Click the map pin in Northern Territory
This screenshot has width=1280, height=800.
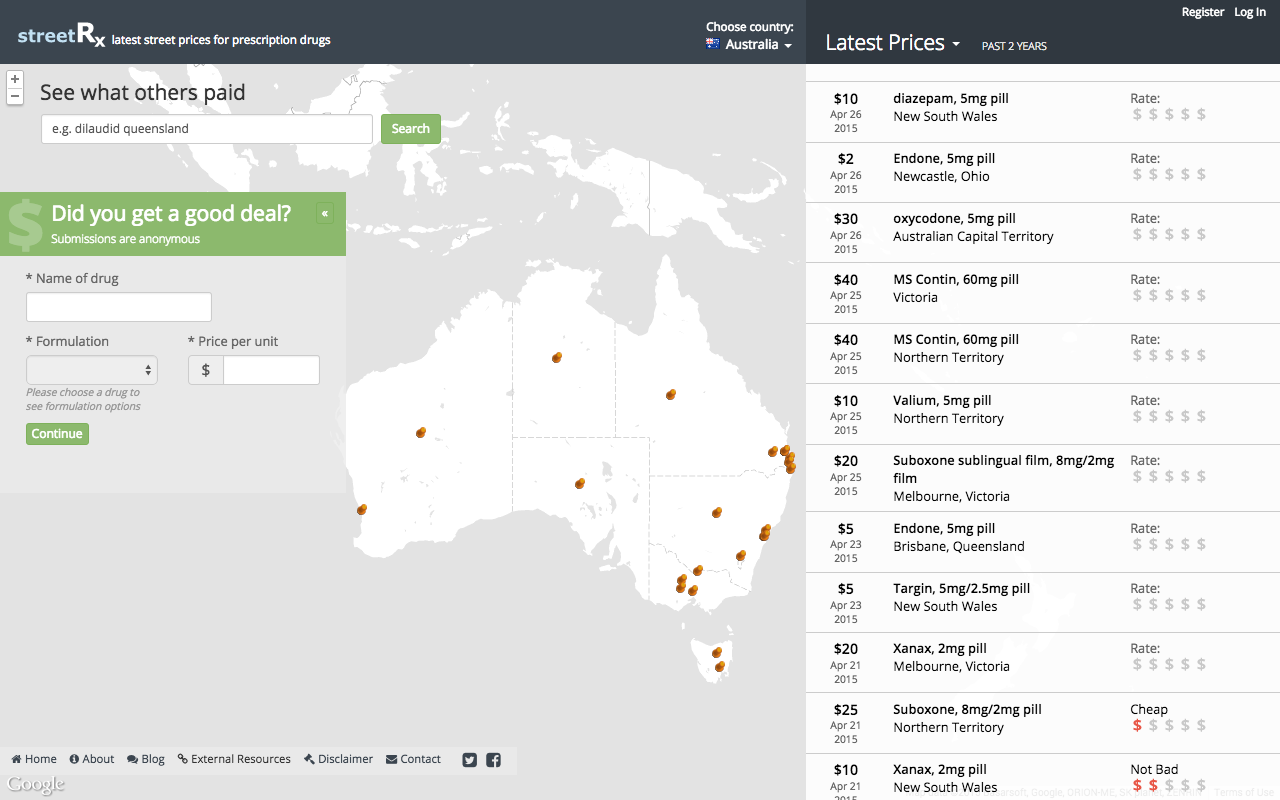[x=557, y=357]
